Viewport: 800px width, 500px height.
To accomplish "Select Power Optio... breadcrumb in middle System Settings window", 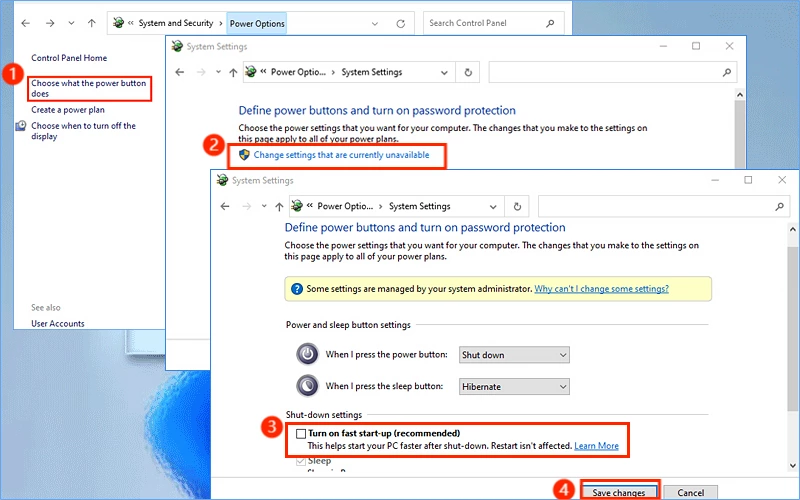I will [x=298, y=72].
